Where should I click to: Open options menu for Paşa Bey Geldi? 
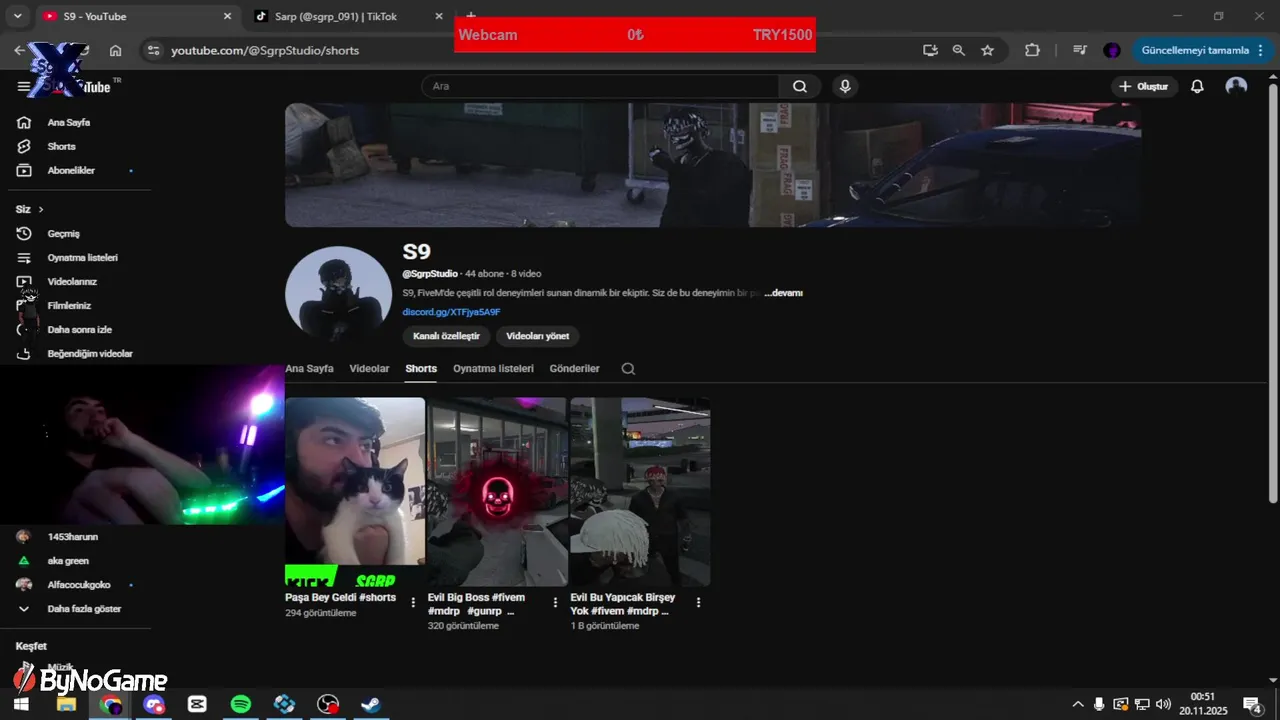[413, 602]
